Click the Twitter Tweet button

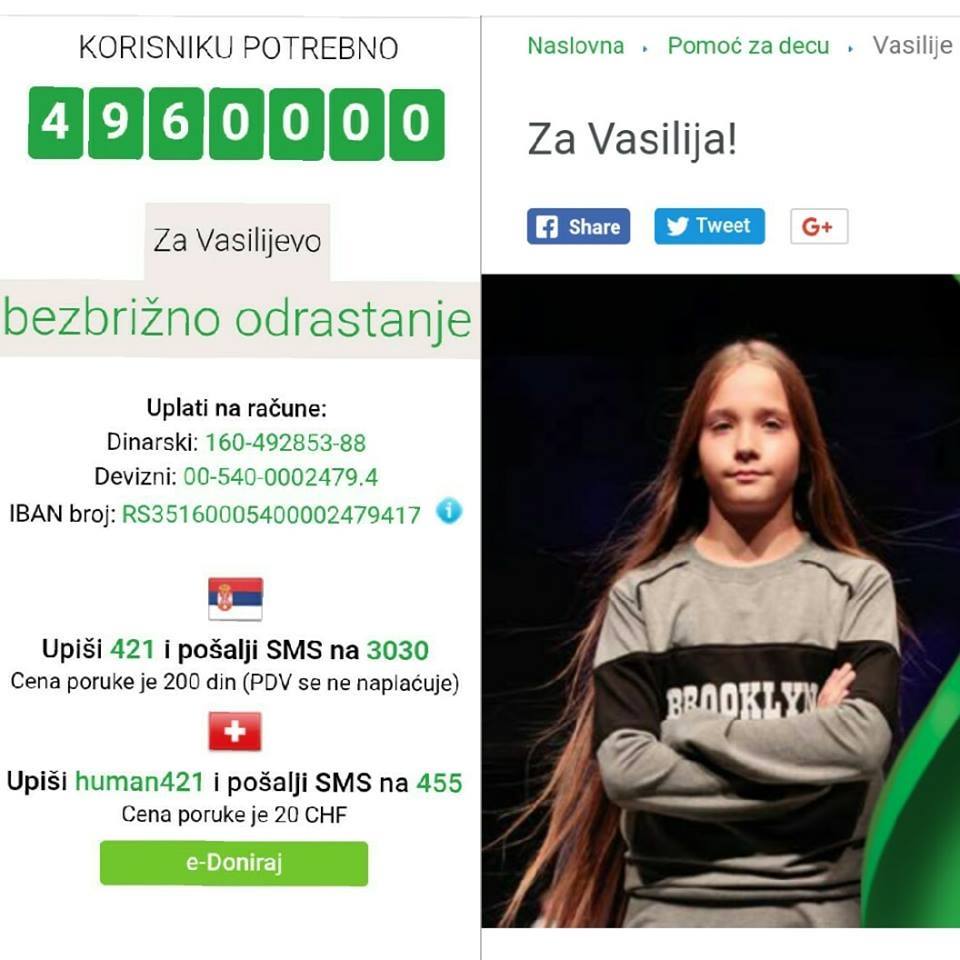coord(709,226)
